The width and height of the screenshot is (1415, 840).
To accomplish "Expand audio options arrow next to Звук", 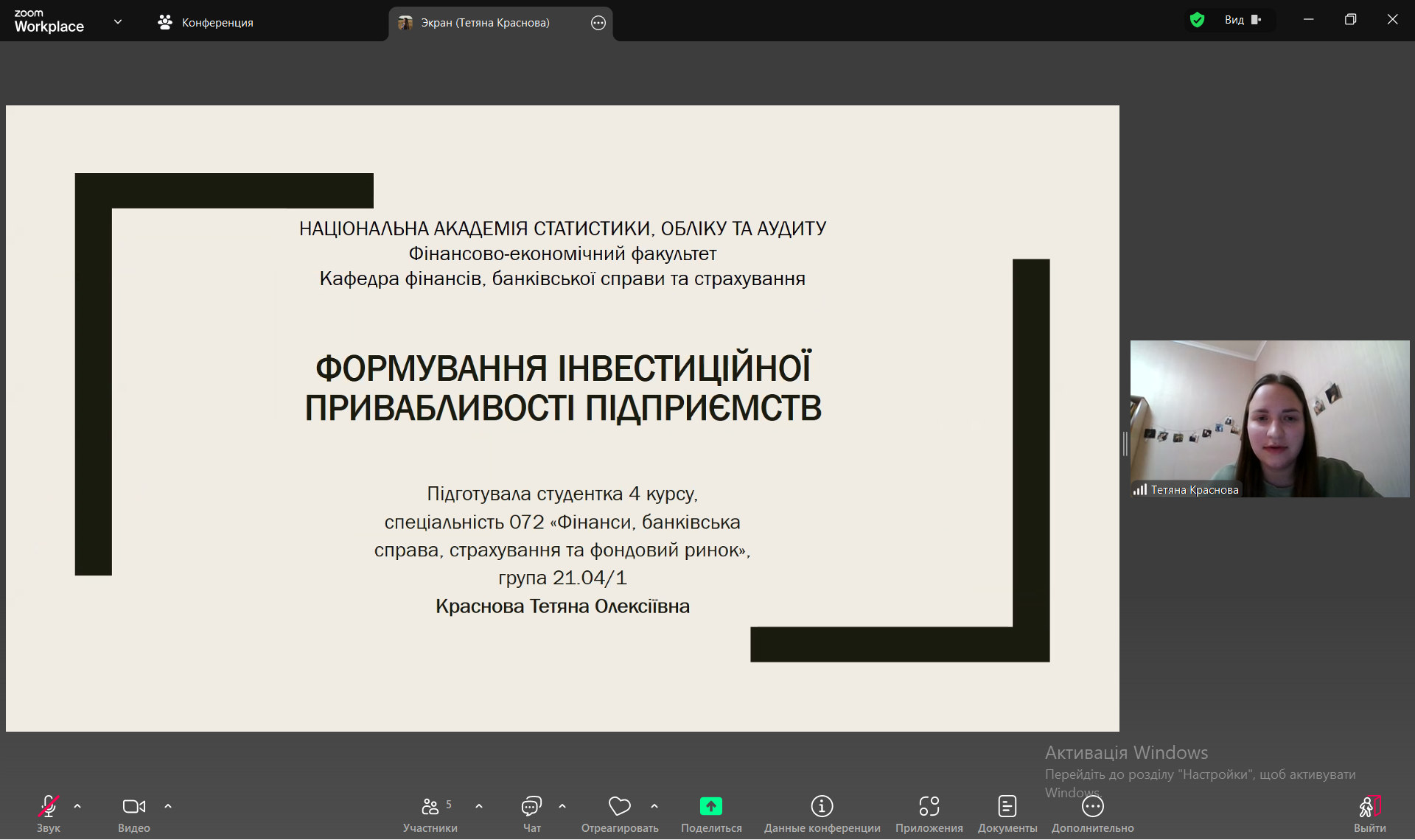I will (77, 806).
